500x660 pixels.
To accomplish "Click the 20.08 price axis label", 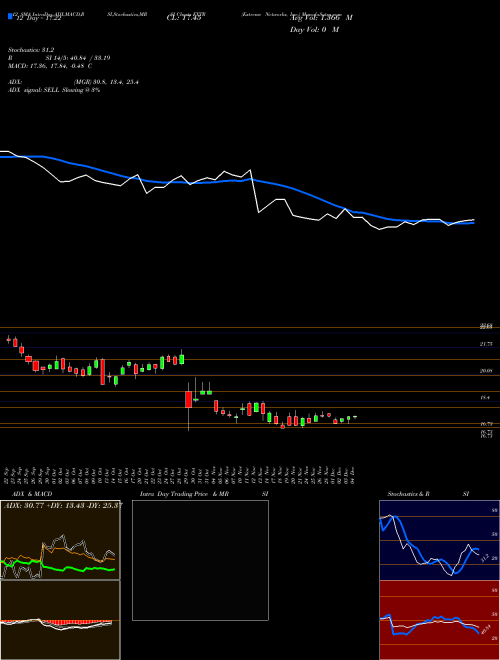I will pyautogui.click(x=486, y=370).
